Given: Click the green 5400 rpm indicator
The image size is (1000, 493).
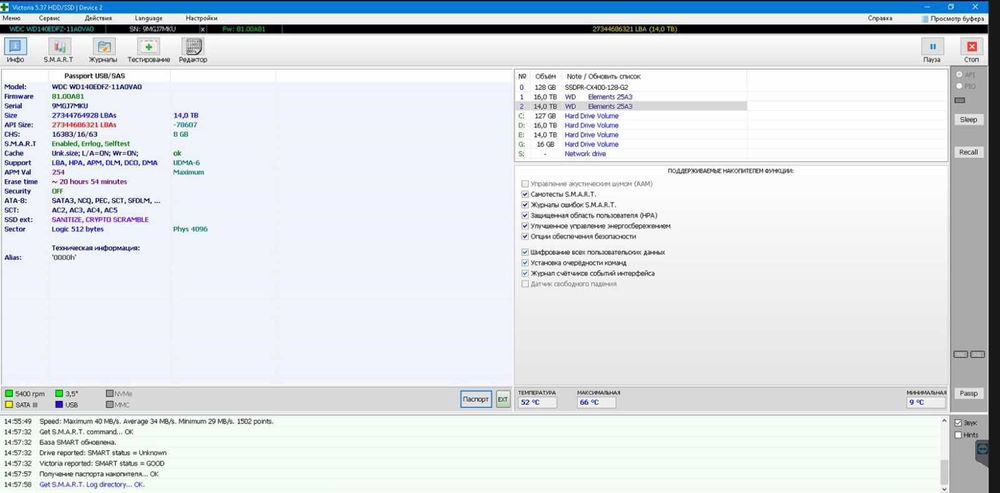Looking at the screenshot, I should pyautogui.click(x=9, y=394).
